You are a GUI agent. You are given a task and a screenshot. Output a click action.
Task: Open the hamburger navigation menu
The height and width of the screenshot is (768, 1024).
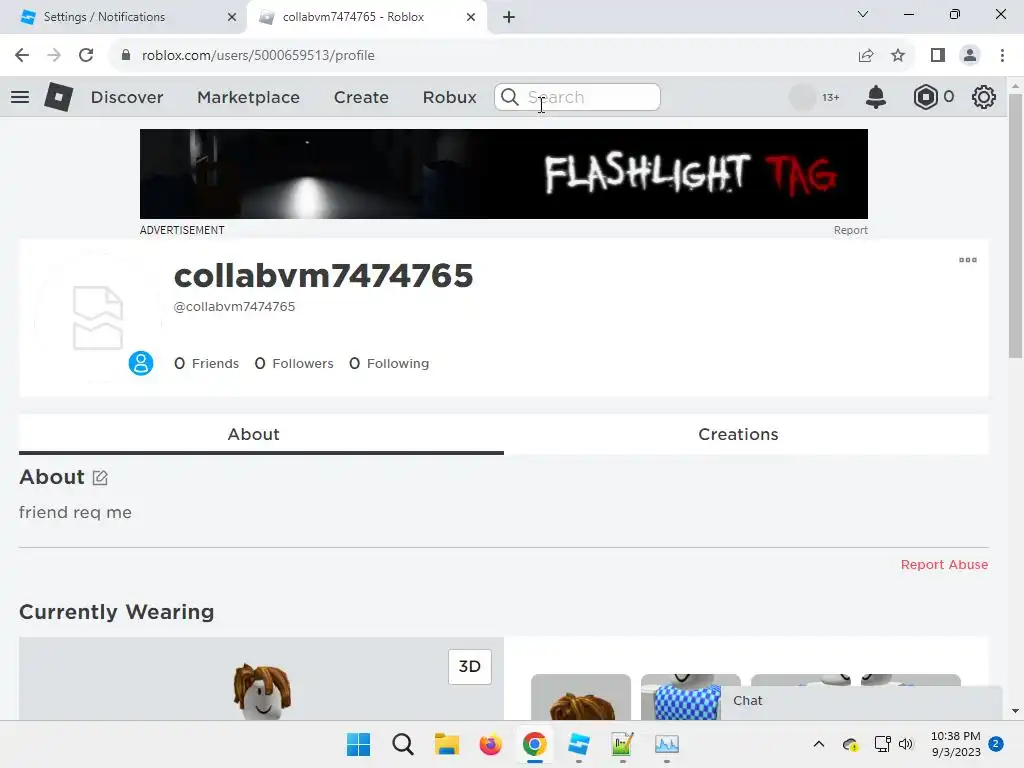pyautogui.click(x=20, y=97)
